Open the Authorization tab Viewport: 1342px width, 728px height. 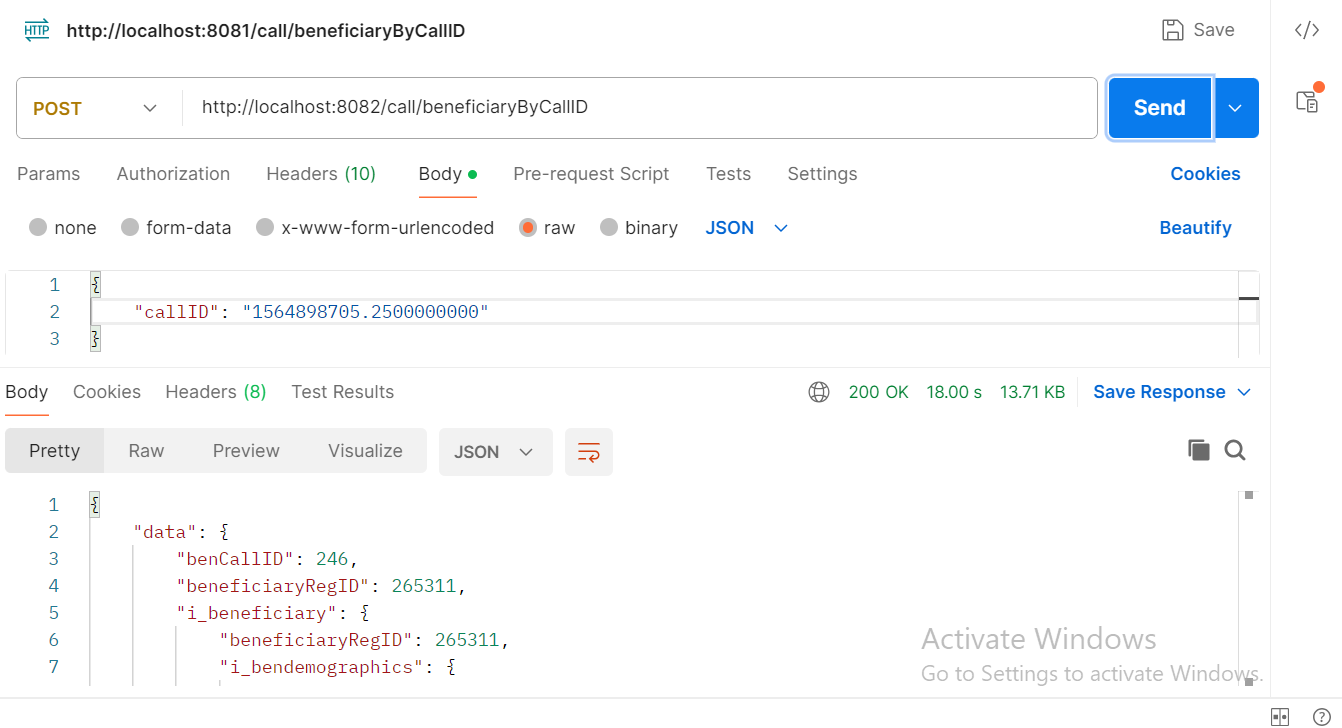(173, 174)
